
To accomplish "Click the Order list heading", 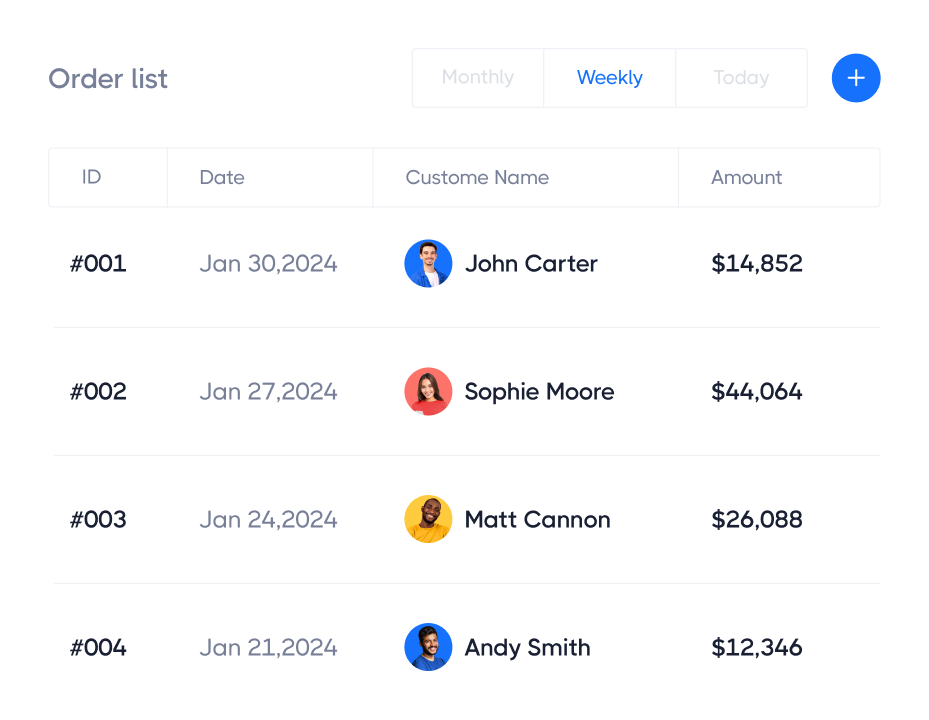I will [x=107, y=78].
